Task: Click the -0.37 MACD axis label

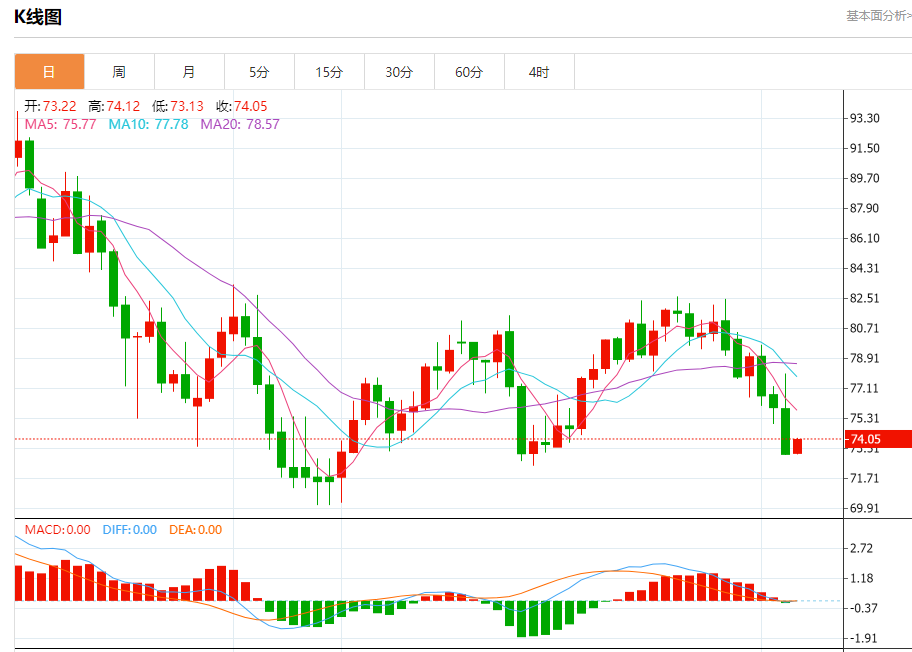Action: point(862,608)
